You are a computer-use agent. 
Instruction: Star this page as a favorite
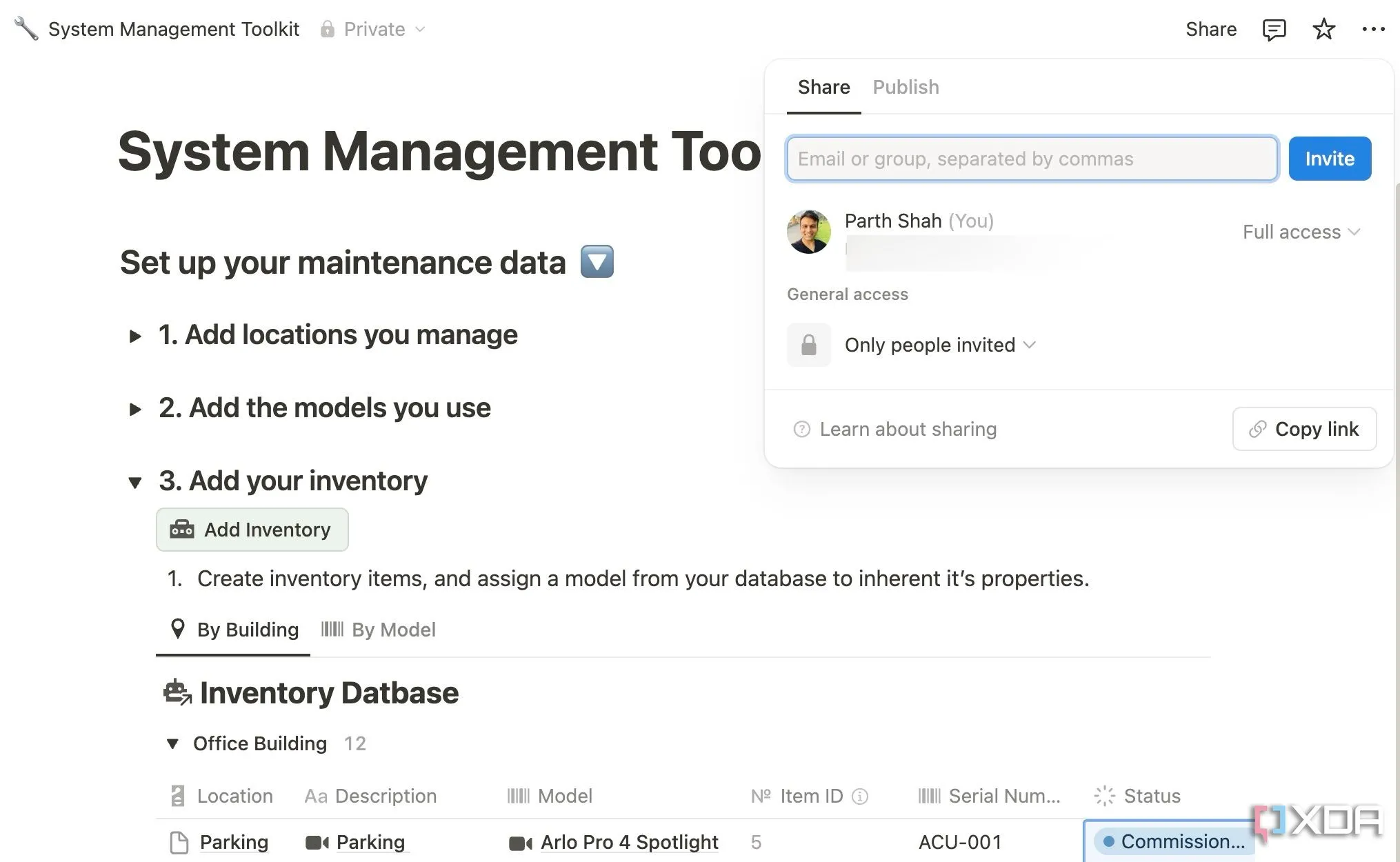[1323, 30]
